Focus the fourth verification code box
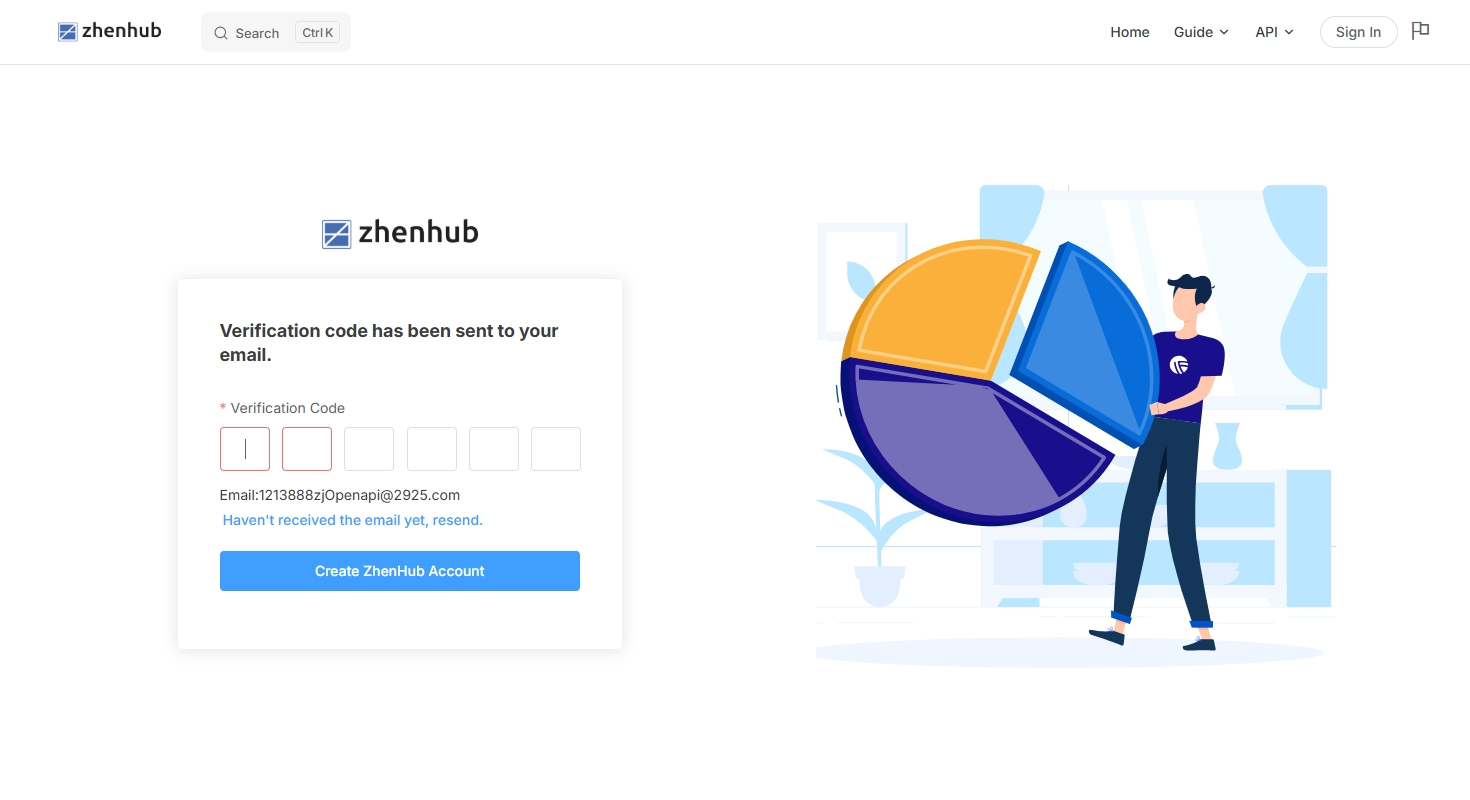 pos(432,449)
